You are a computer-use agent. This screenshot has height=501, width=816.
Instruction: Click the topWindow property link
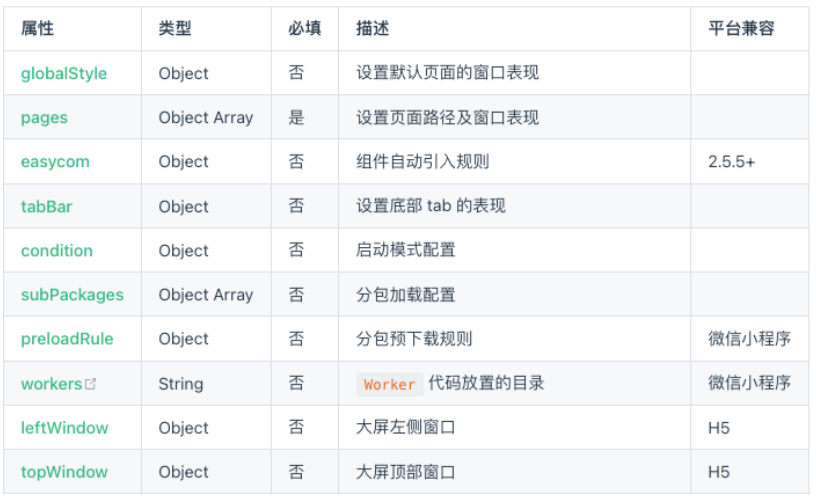click(x=64, y=472)
